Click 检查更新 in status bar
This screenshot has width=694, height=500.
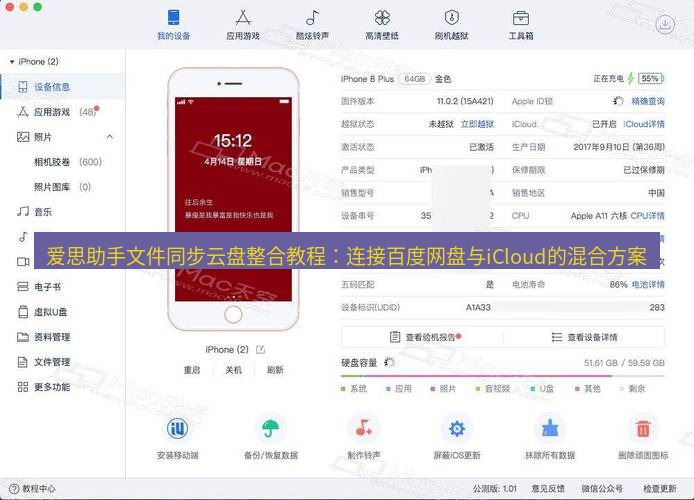click(x=659, y=488)
